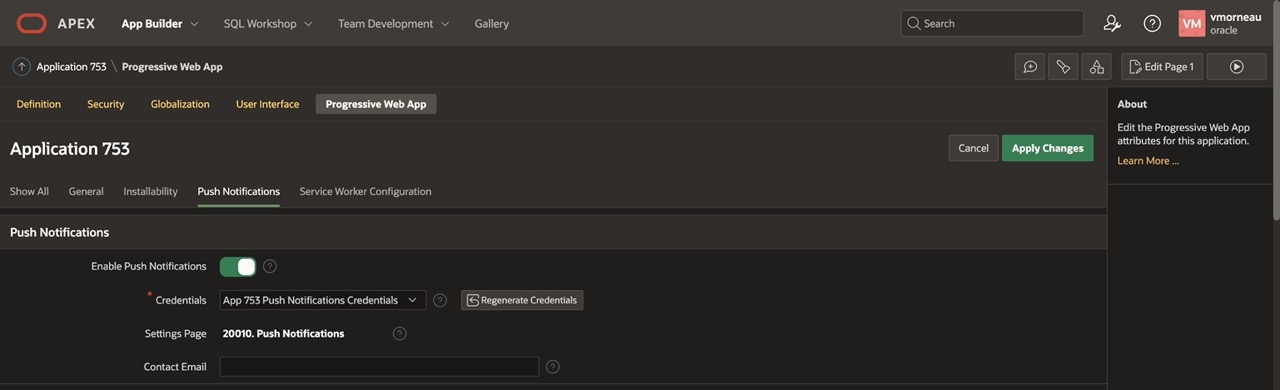Expand the SQL Workshop menu
The image size is (1280, 390).
[268, 23]
